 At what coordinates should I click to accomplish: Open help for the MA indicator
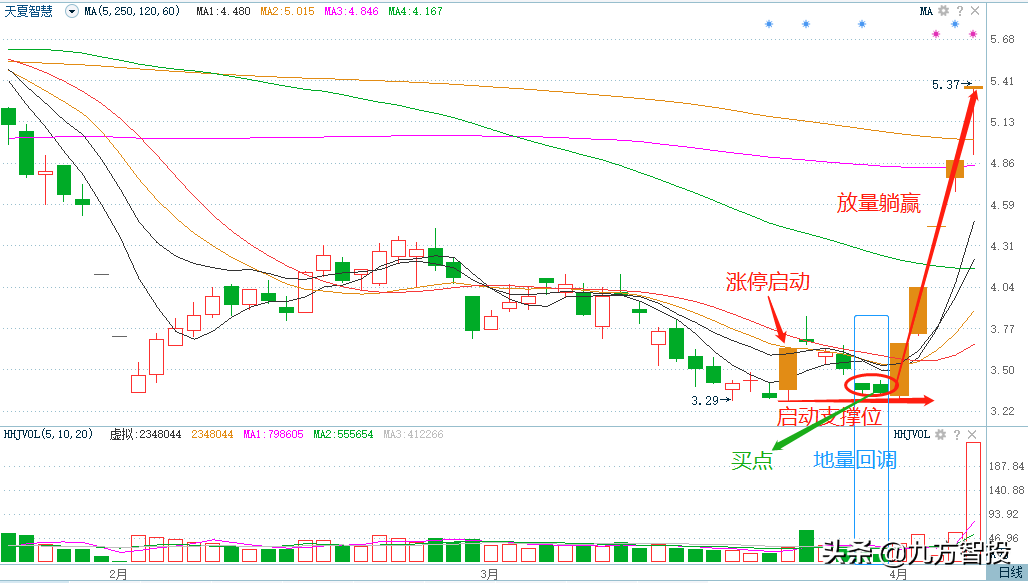959,11
